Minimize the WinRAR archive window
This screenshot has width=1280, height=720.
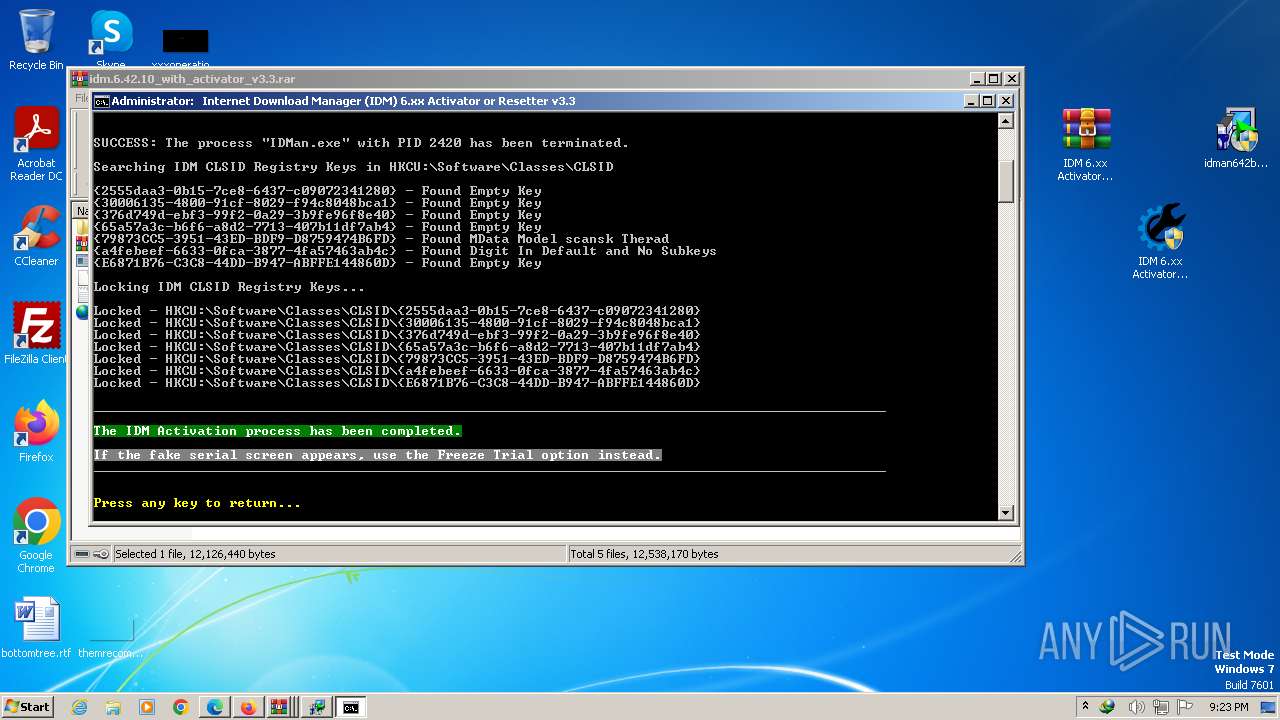click(976, 79)
